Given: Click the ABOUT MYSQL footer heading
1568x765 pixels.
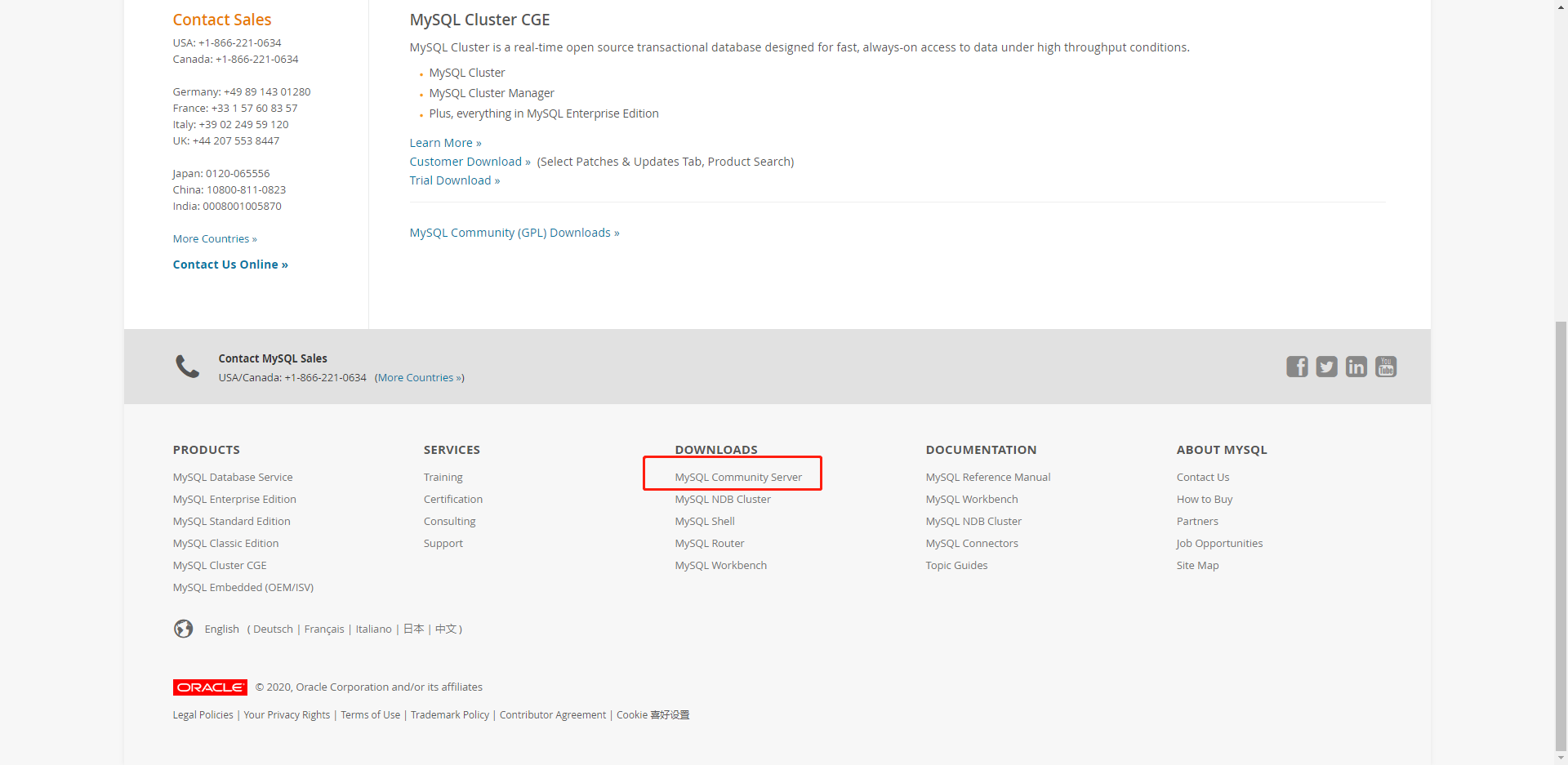Looking at the screenshot, I should 1222,450.
